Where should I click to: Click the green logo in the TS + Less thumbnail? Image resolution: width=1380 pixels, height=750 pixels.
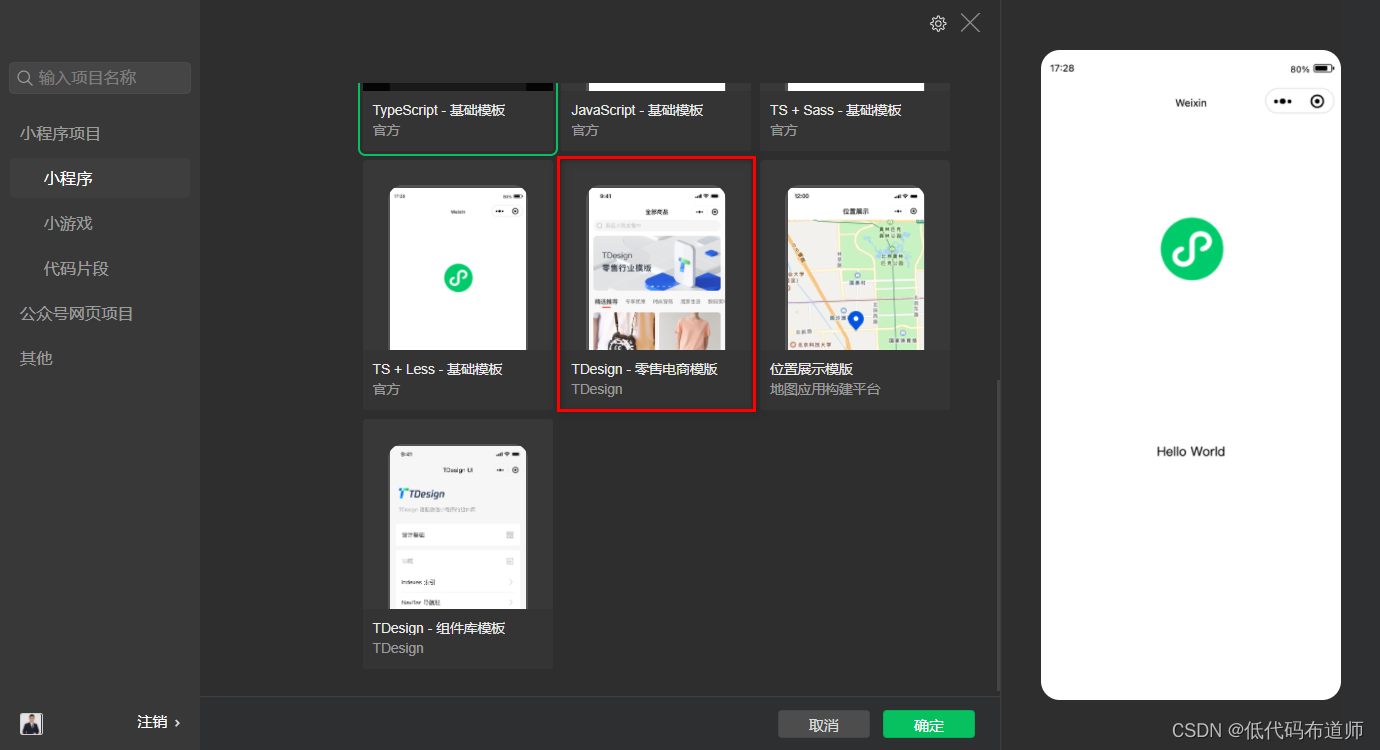tap(458, 278)
